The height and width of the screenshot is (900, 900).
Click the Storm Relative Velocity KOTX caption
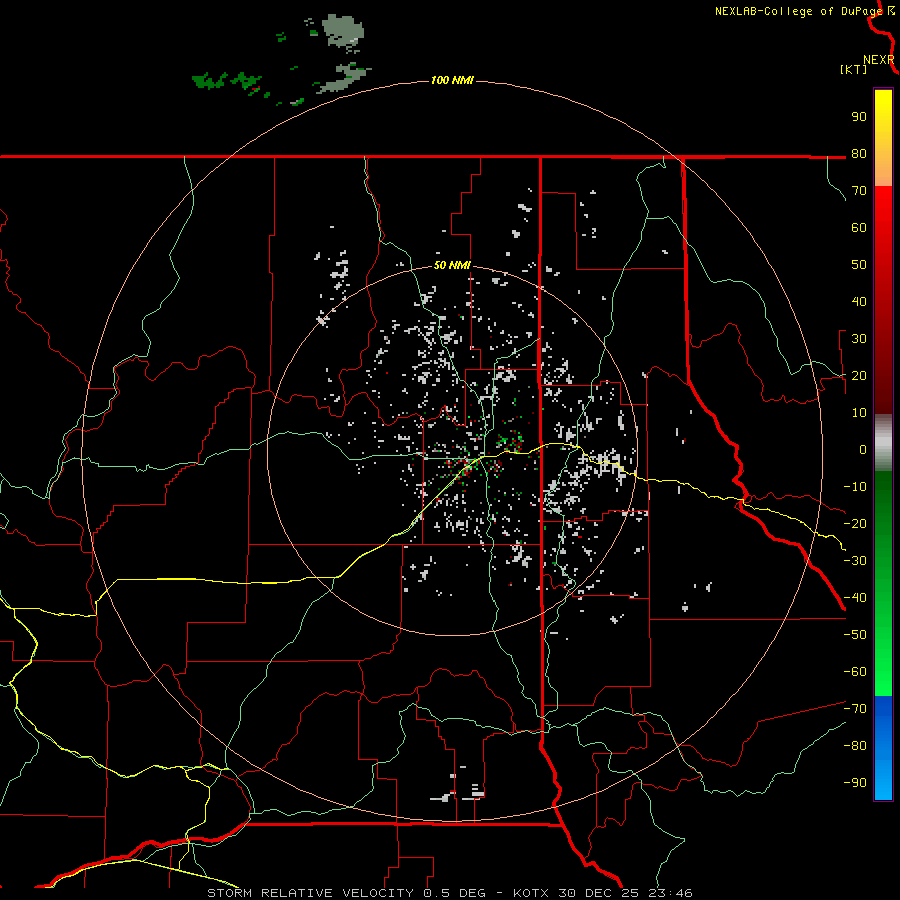point(449,893)
